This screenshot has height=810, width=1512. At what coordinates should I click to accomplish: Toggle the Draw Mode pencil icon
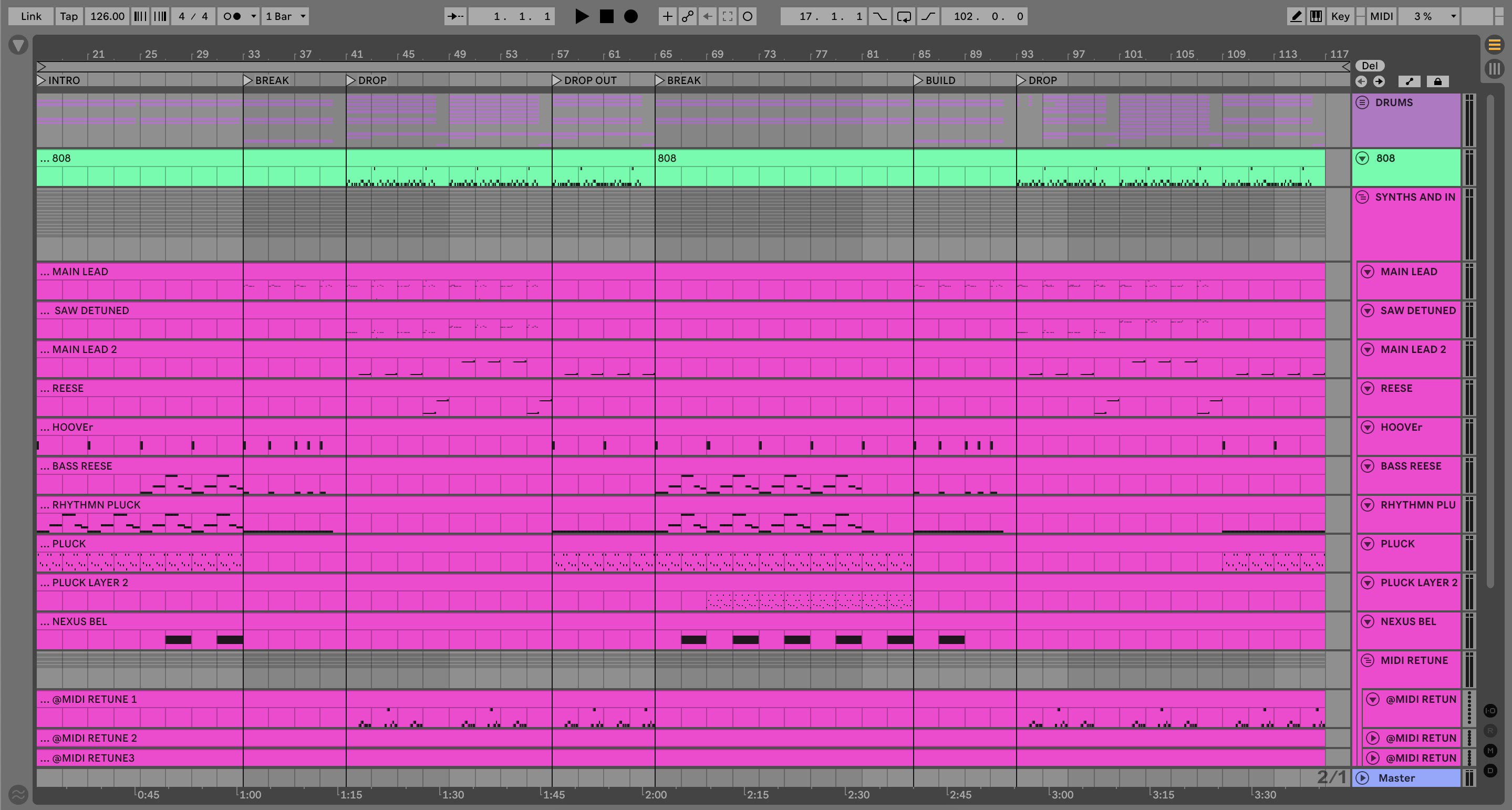(1296, 16)
